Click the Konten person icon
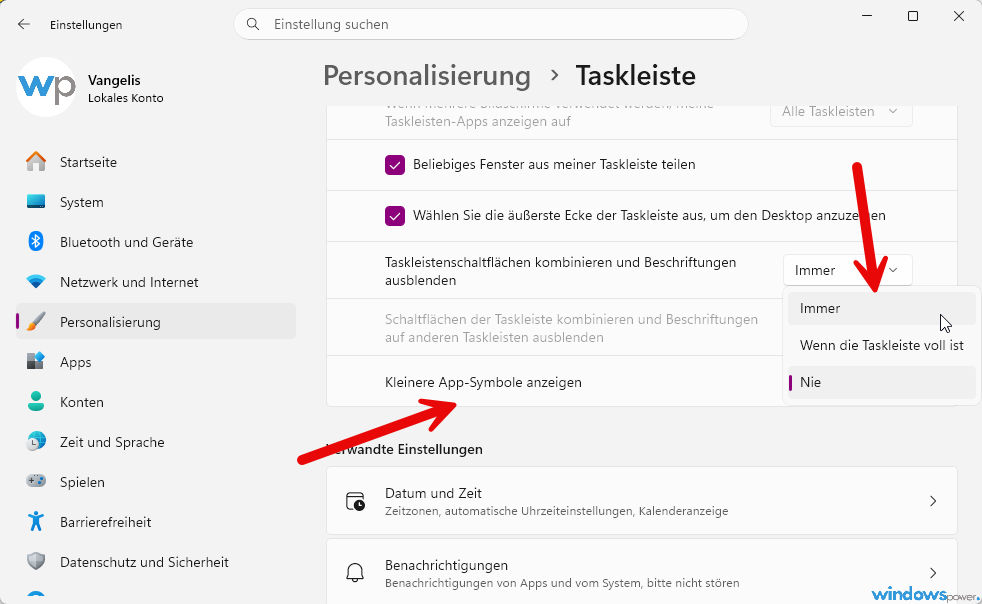The height and width of the screenshot is (604, 982). [36, 402]
